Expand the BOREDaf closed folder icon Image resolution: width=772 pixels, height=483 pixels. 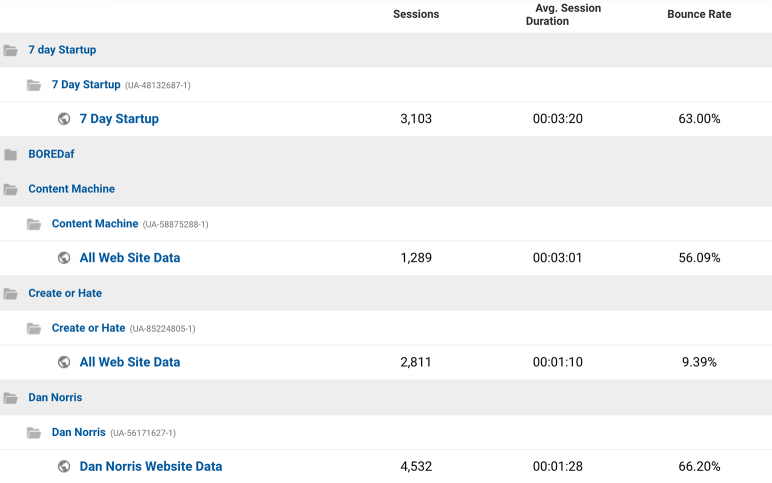click(x=10, y=155)
